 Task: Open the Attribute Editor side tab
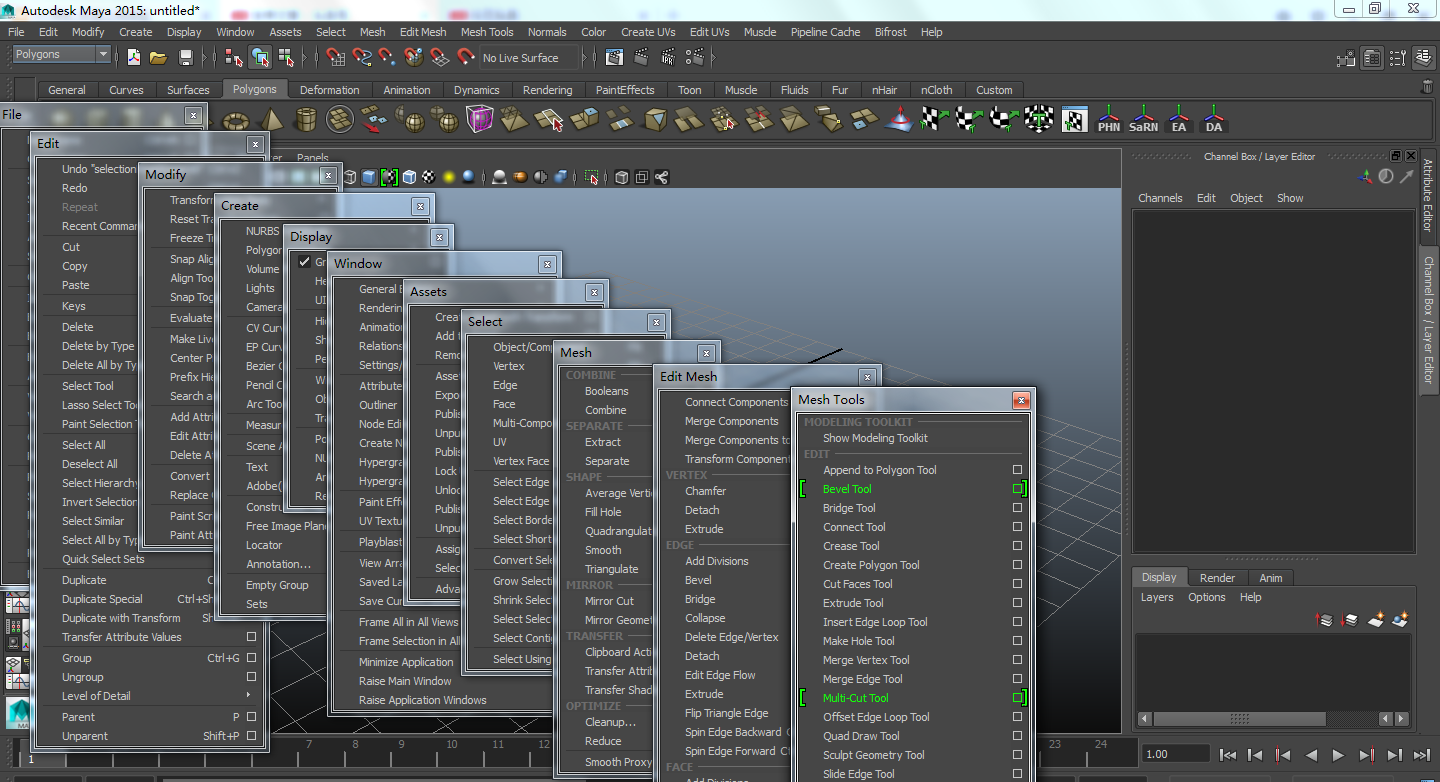pos(1428,196)
